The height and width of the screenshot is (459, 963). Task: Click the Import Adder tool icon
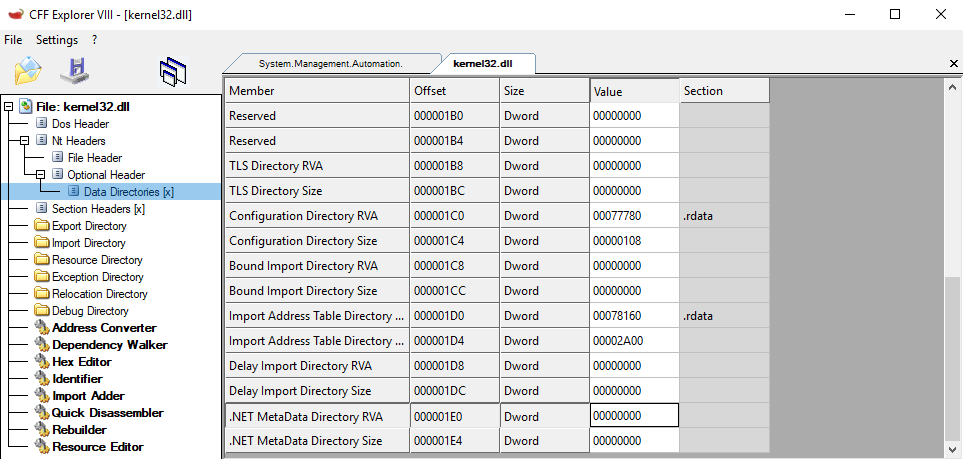tap(42, 396)
